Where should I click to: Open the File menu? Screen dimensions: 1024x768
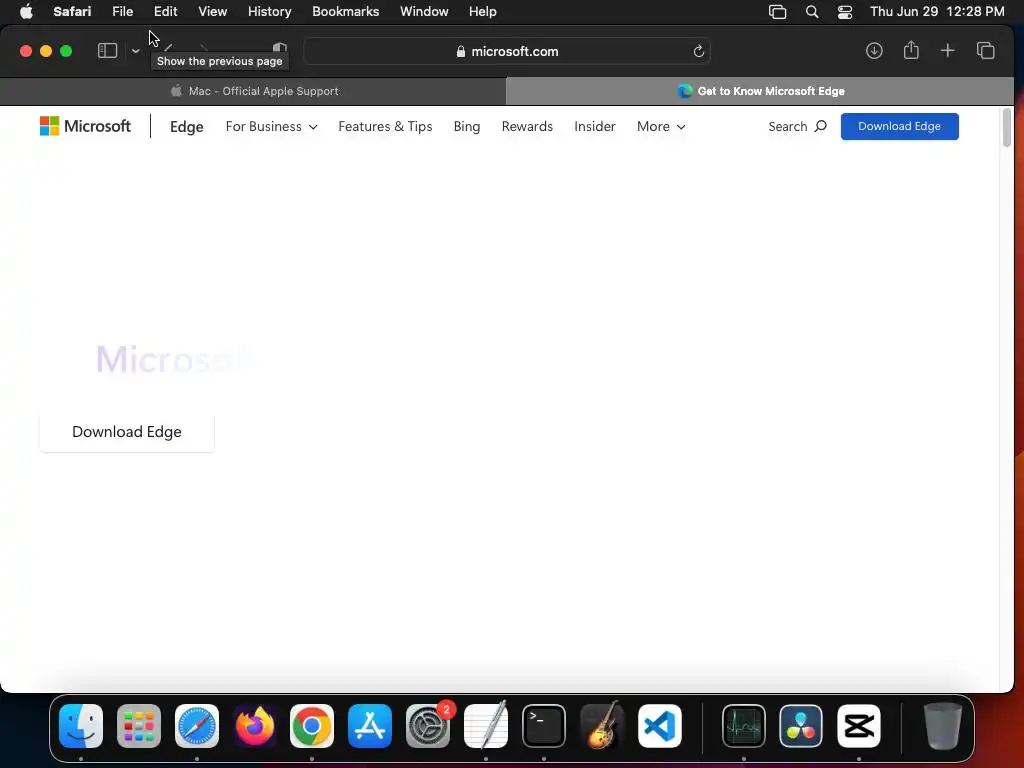point(123,12)
